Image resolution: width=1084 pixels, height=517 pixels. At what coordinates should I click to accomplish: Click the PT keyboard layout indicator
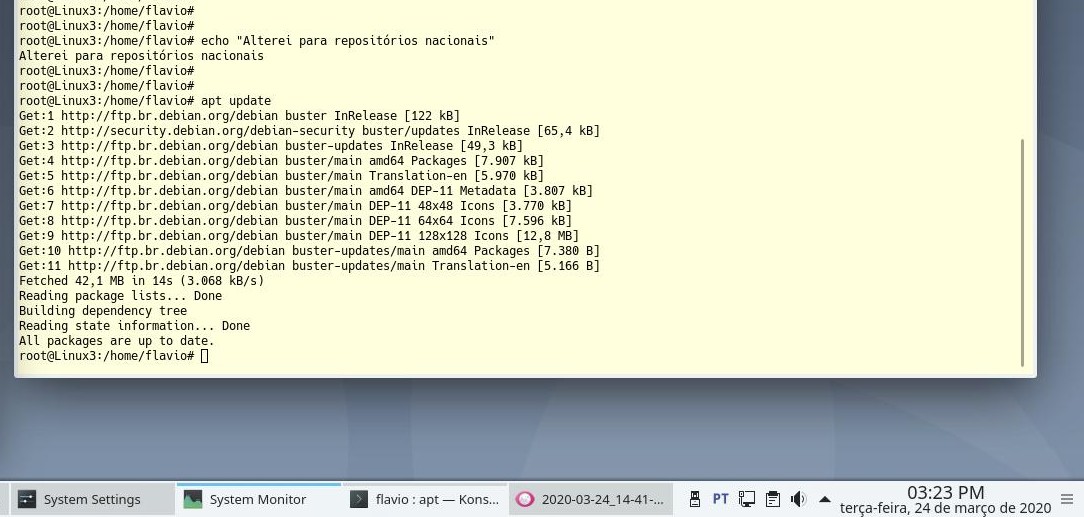pyautogui.click(x=720, y=498)
